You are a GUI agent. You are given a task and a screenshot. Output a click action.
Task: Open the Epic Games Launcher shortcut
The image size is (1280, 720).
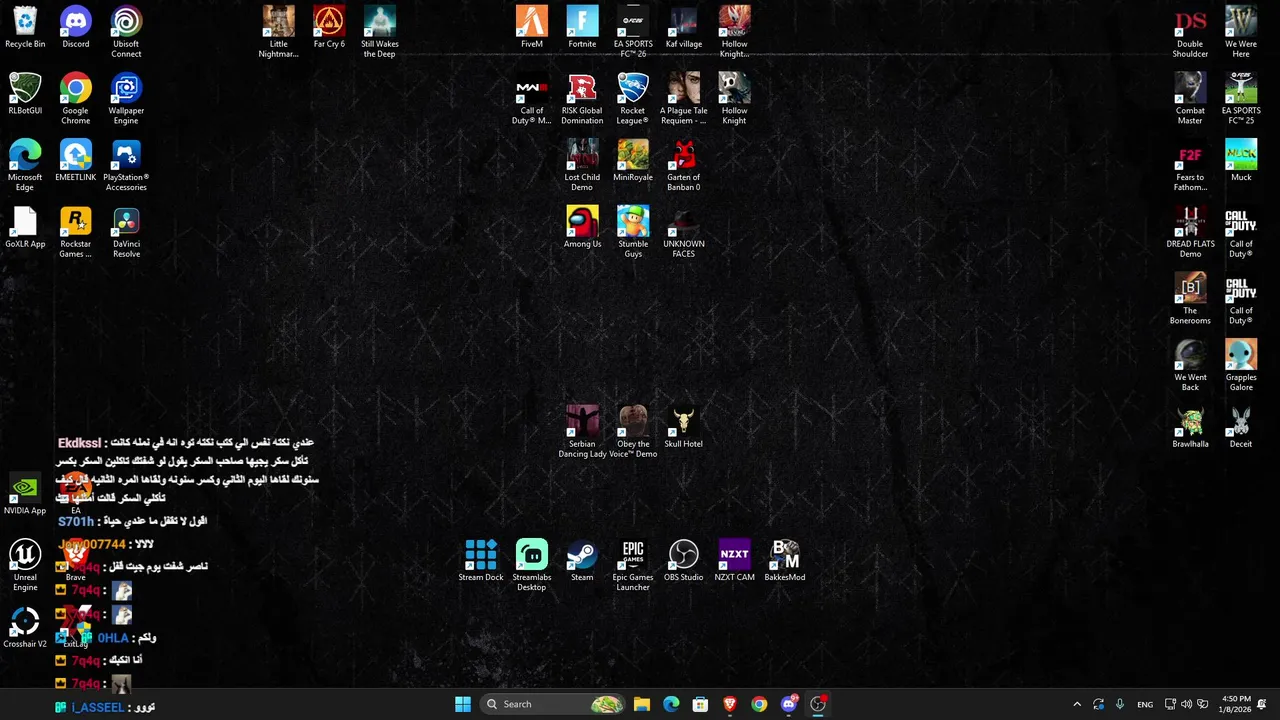633,566
